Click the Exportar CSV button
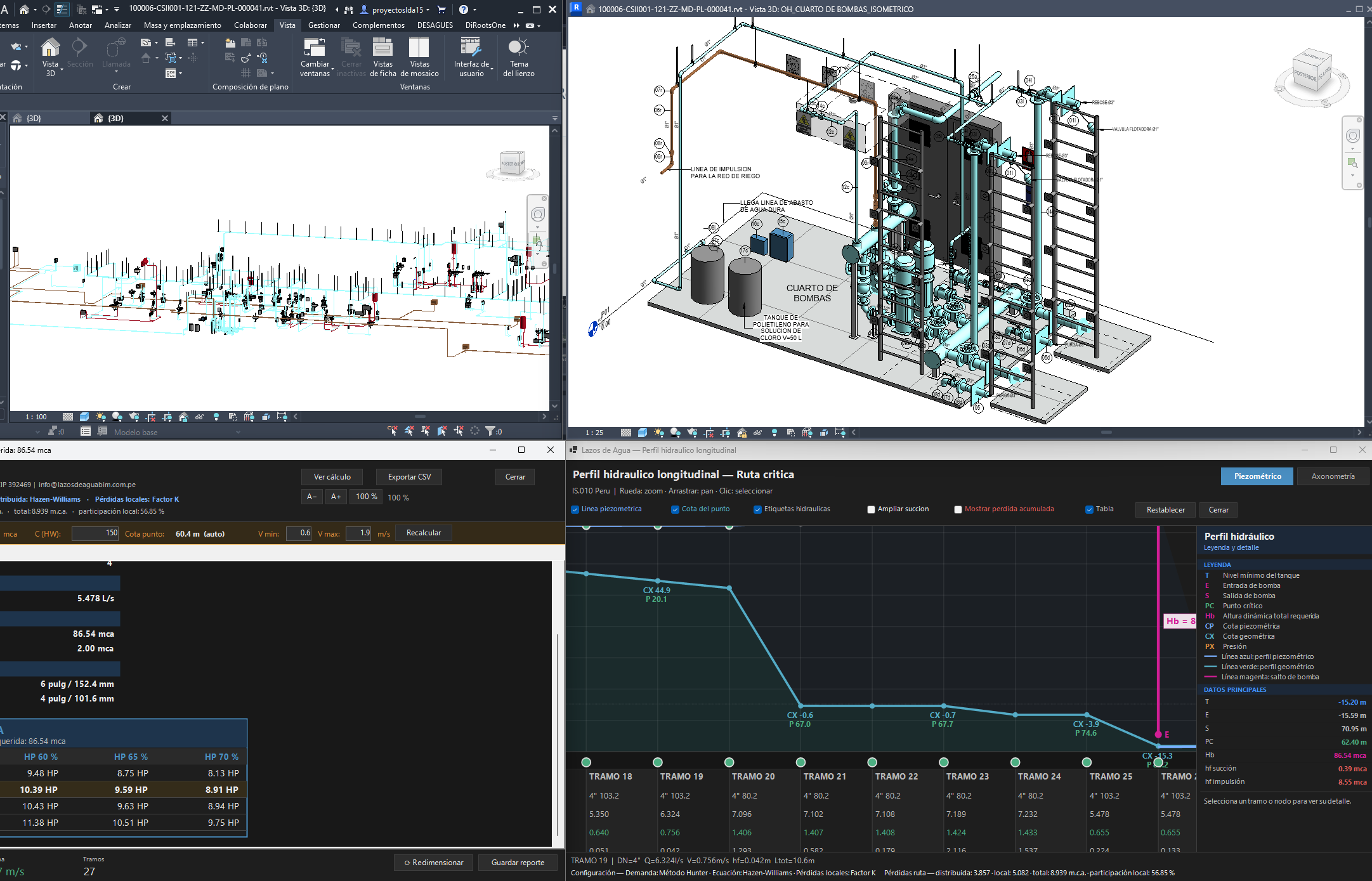Viewport: 1372px width, 881px height. 409,477
